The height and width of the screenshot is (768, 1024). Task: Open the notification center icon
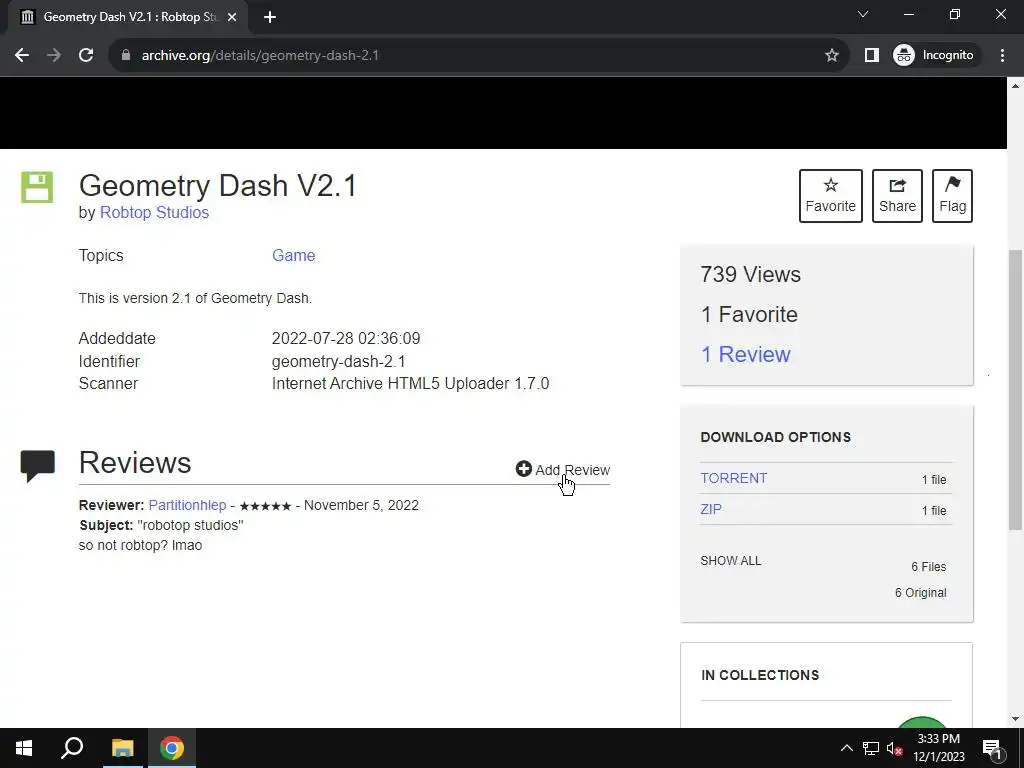coord(991,748)
